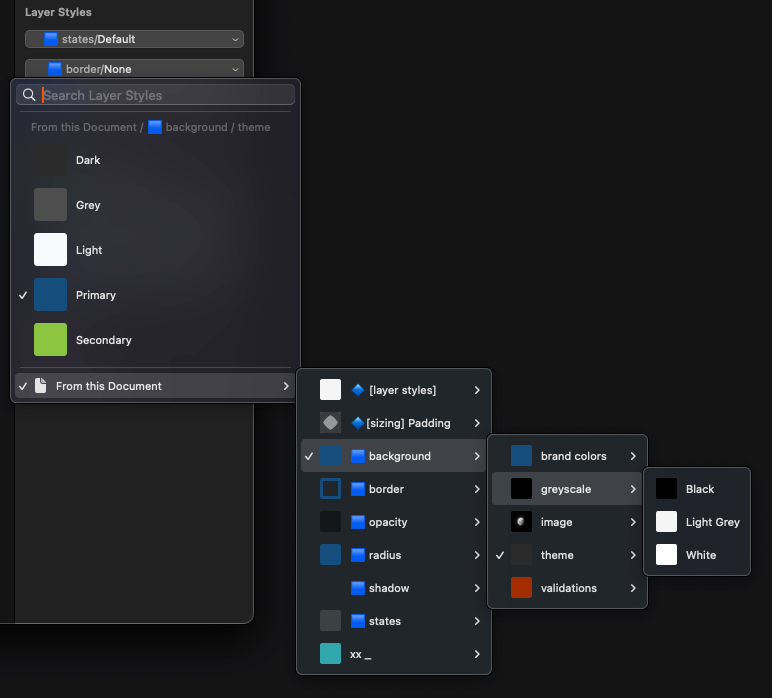Screen dimensions: 772x698
Task: Click the blue folder icon beside states
Action: [x=358, y=621]
